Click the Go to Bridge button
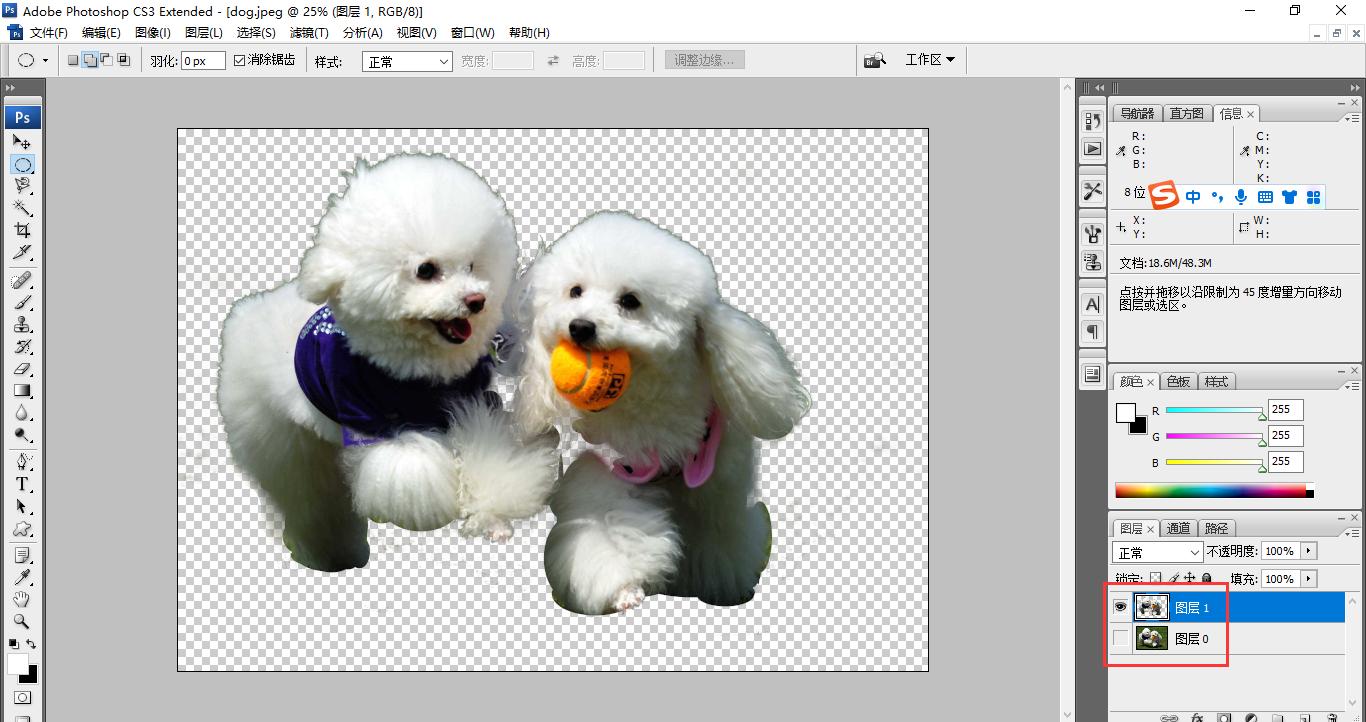This screenshot has width=1366, height=722. tap(874, 59)
